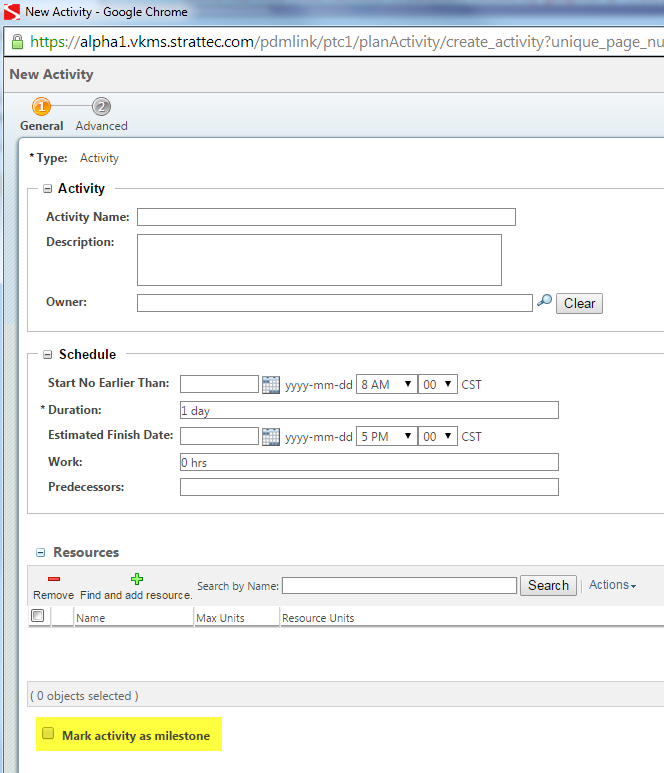664x773 pixels.
Task: Collapse the Schedule section
Action: click(47, 355)
